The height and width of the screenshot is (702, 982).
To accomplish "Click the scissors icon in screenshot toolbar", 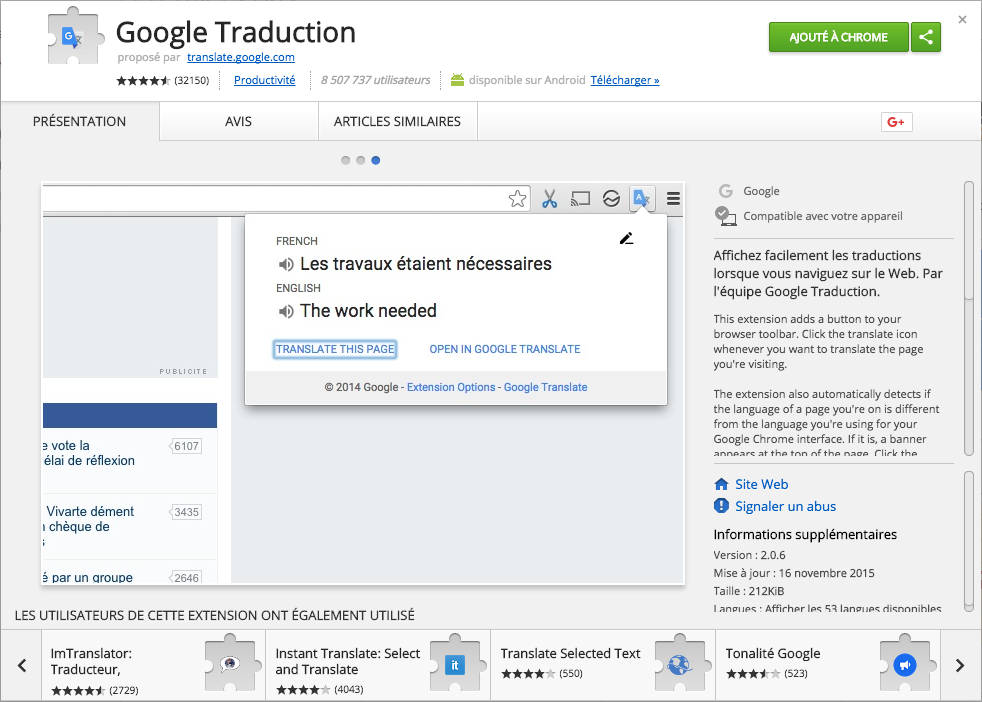I will 549,199.
